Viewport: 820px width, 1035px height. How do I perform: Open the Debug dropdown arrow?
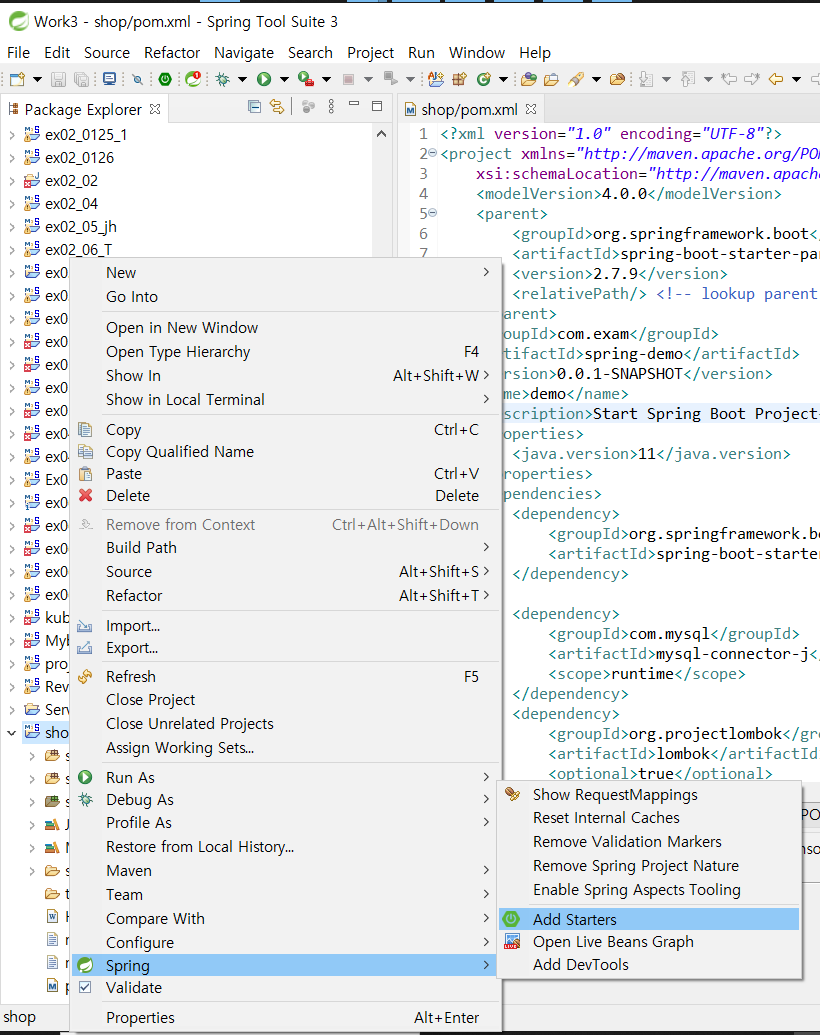pyautogui.click(x=242, y=79)
